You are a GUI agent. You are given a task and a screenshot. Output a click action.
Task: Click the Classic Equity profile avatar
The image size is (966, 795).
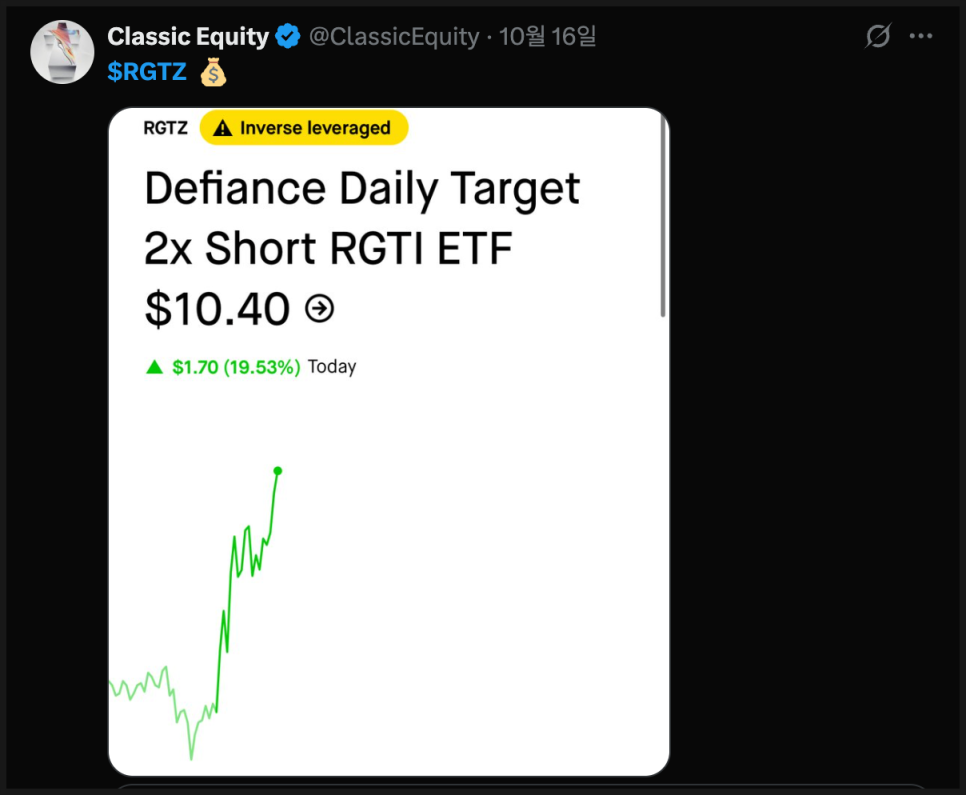[62, 52]
